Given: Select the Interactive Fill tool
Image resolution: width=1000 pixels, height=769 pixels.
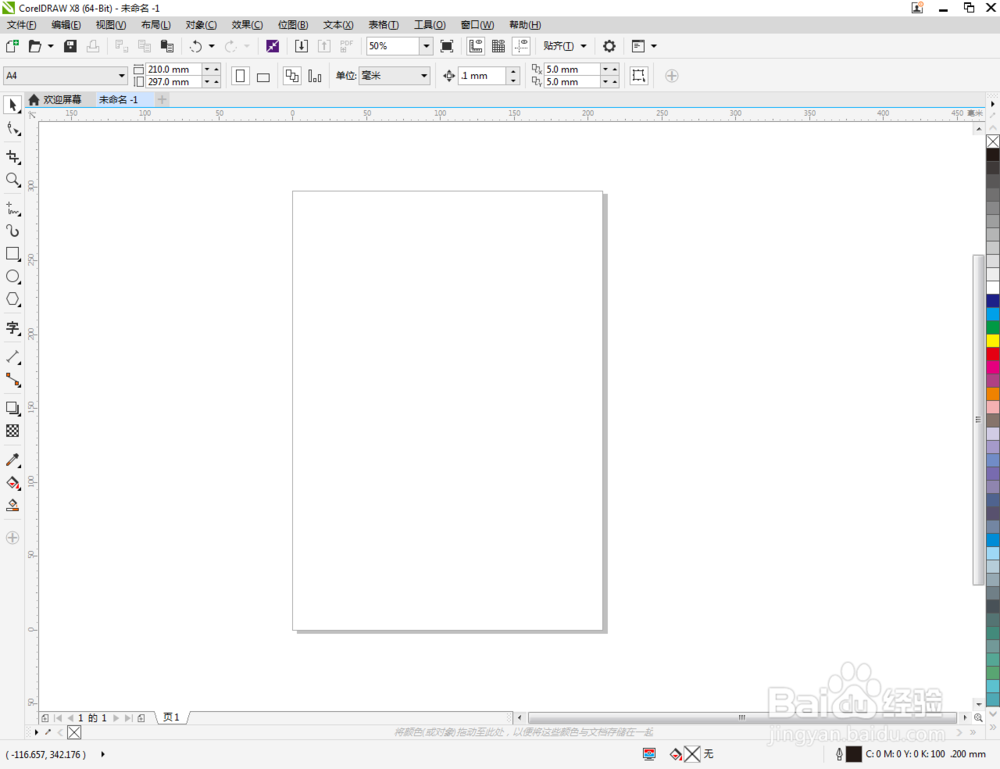Looking at the screenshot, I should click(12, 483).
